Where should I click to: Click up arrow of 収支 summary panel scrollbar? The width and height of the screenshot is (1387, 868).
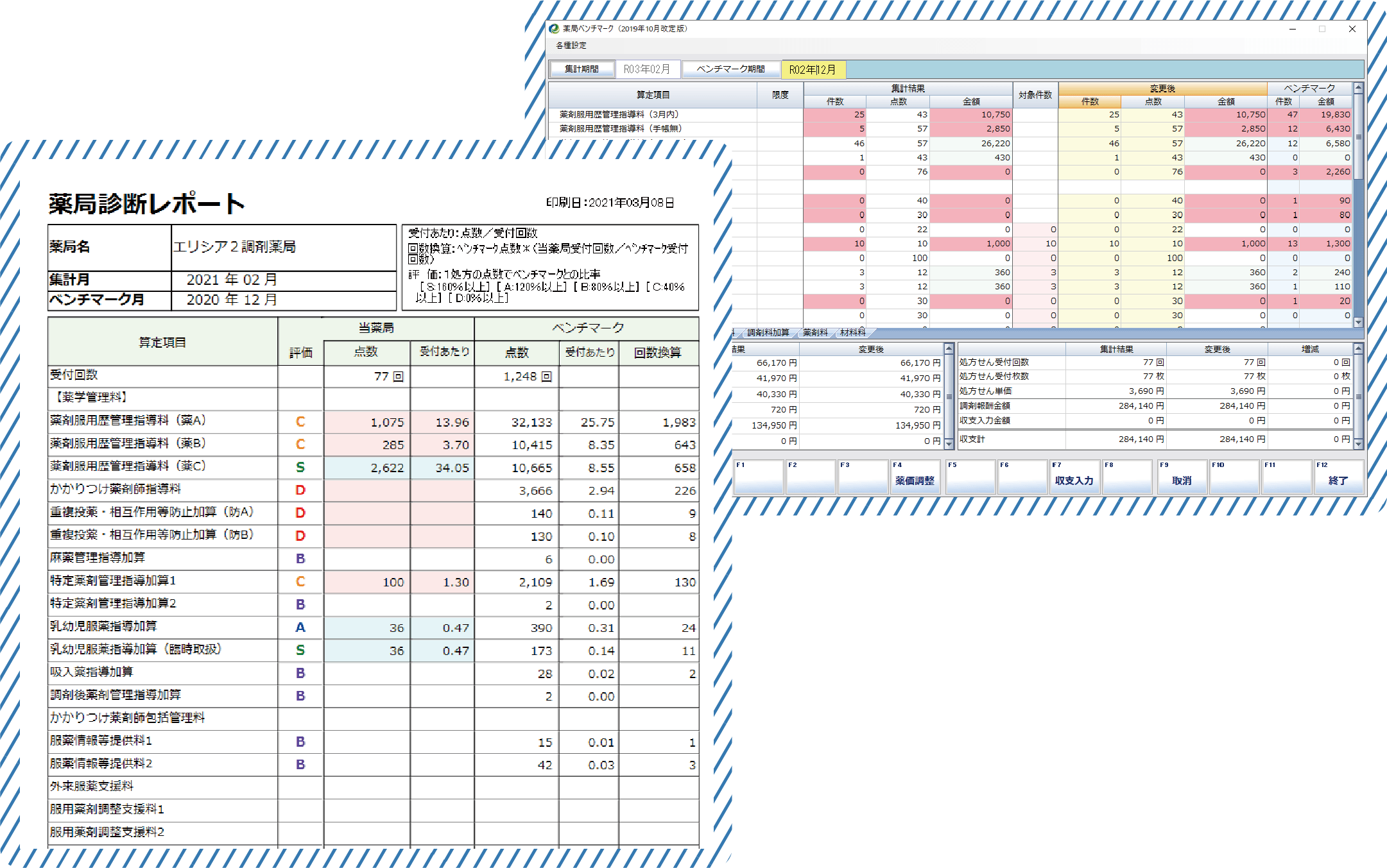(1358, 348)
